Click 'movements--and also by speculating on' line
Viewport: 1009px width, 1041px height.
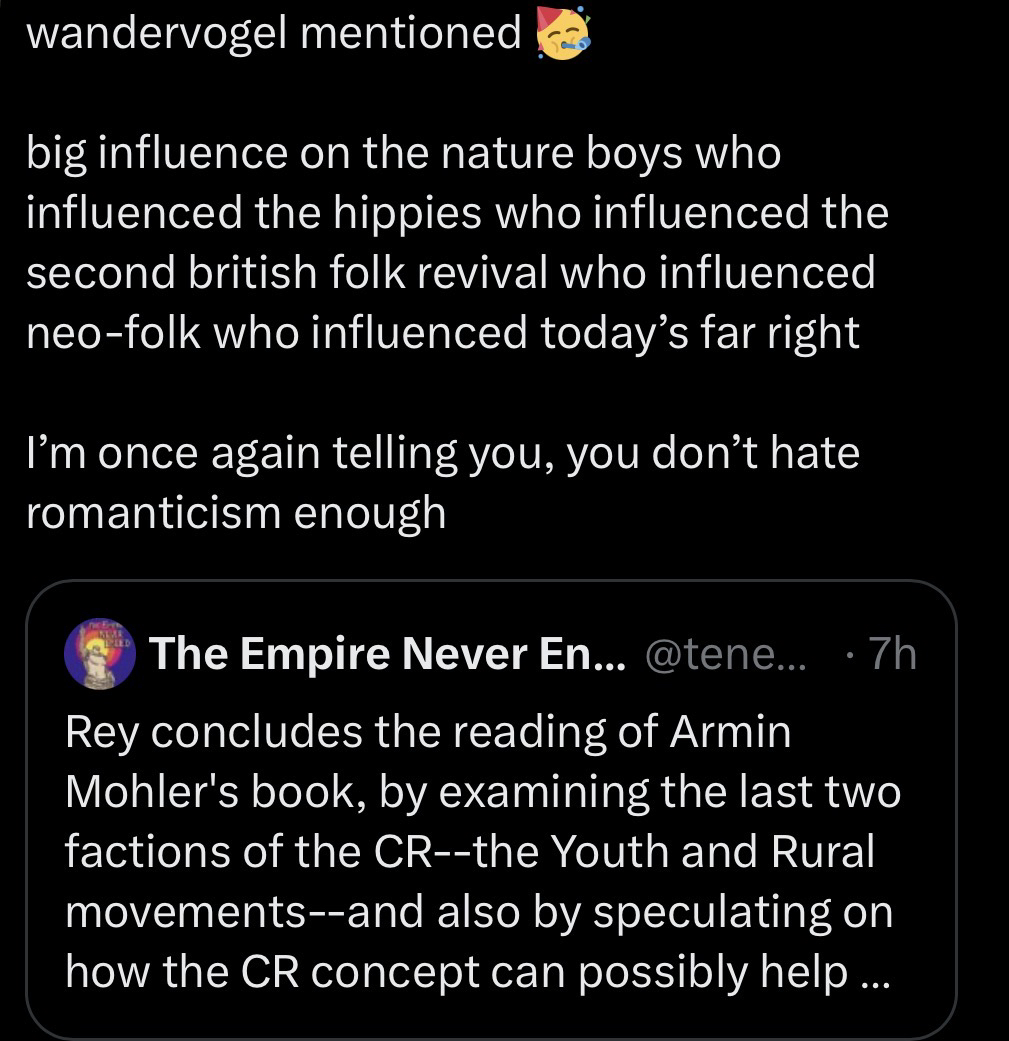pyautogui.click(x=478, y=912)
